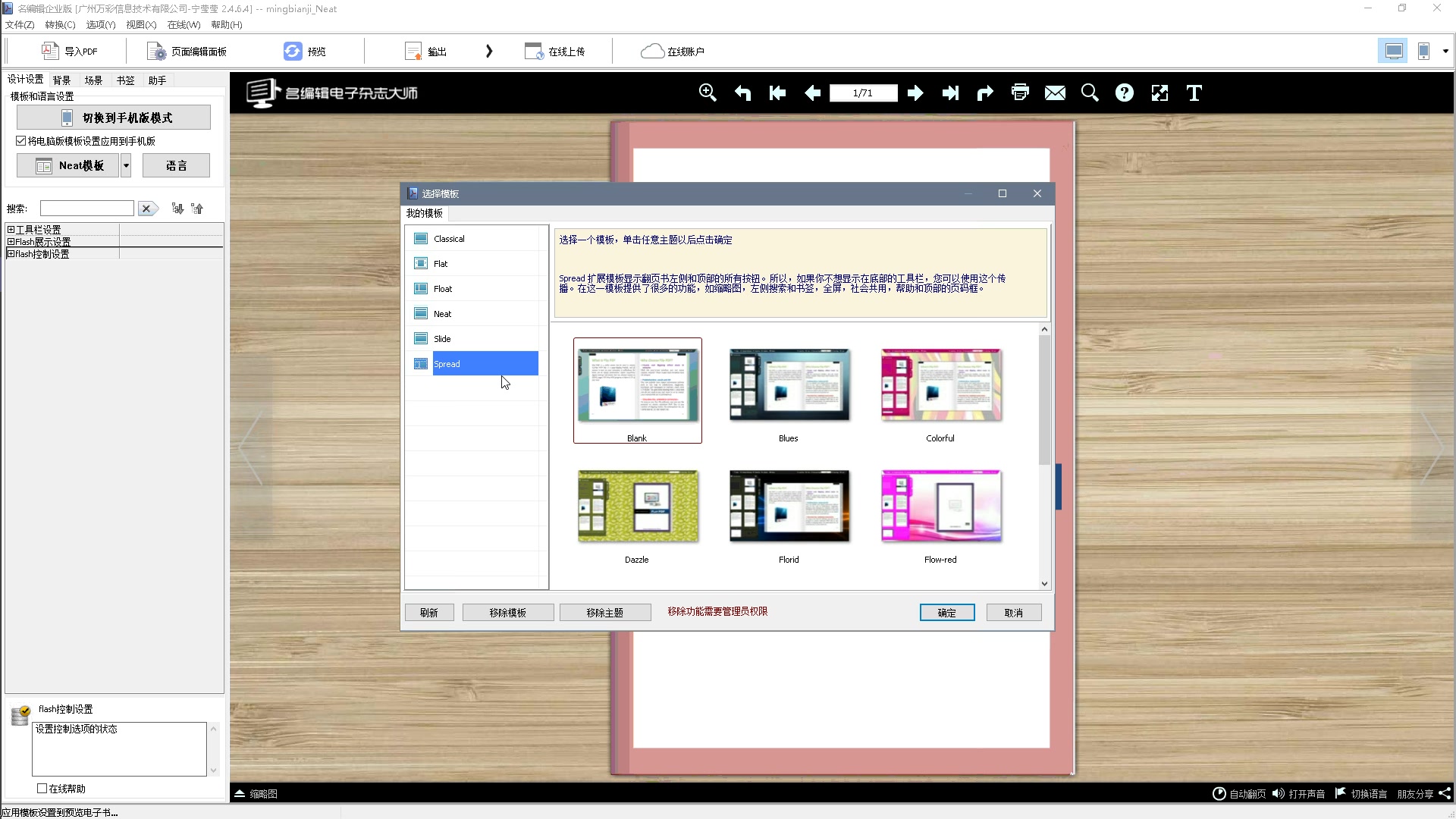The image size is (1456, 819).
Task: Toggle the fullscreen icon
Action: (x=1159, y=93)
